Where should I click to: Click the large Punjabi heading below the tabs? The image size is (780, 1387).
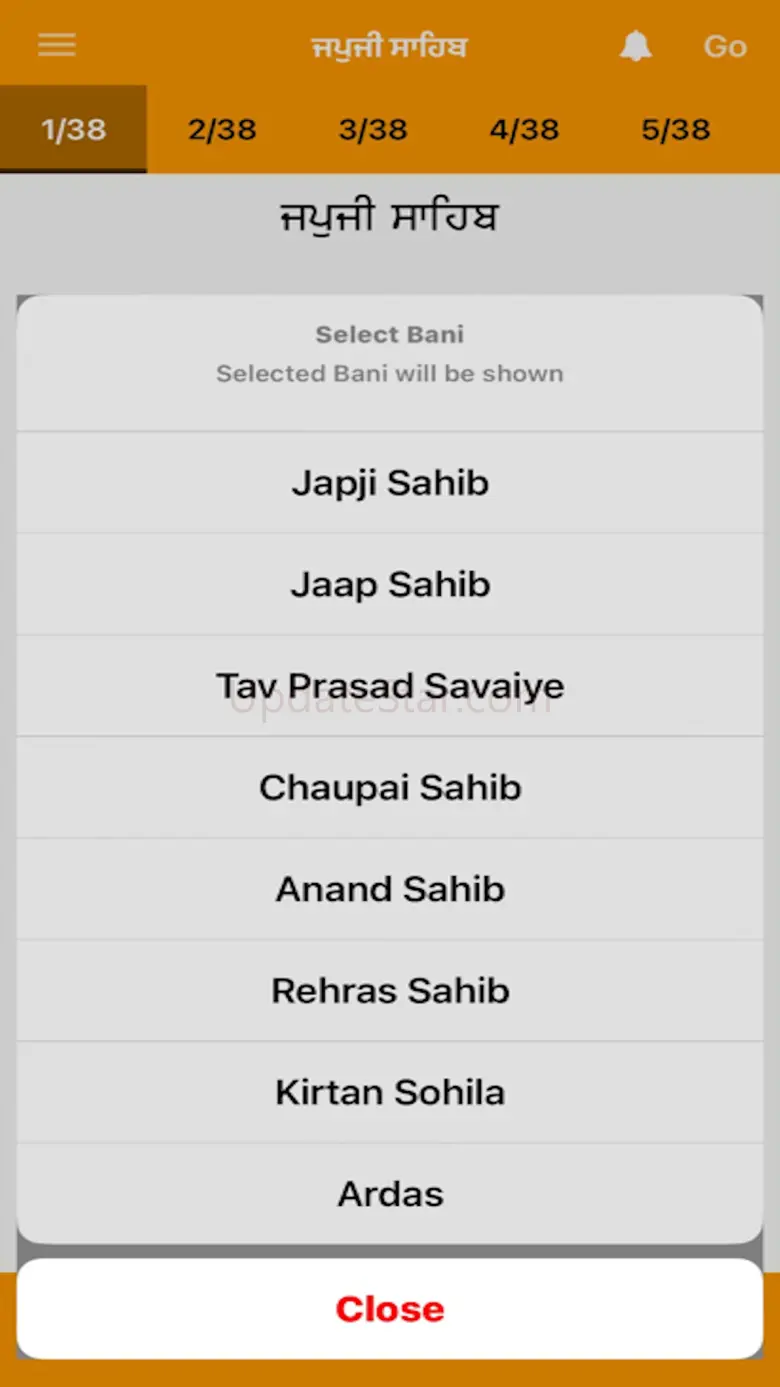pyautogui.click(x=389, y=218)
